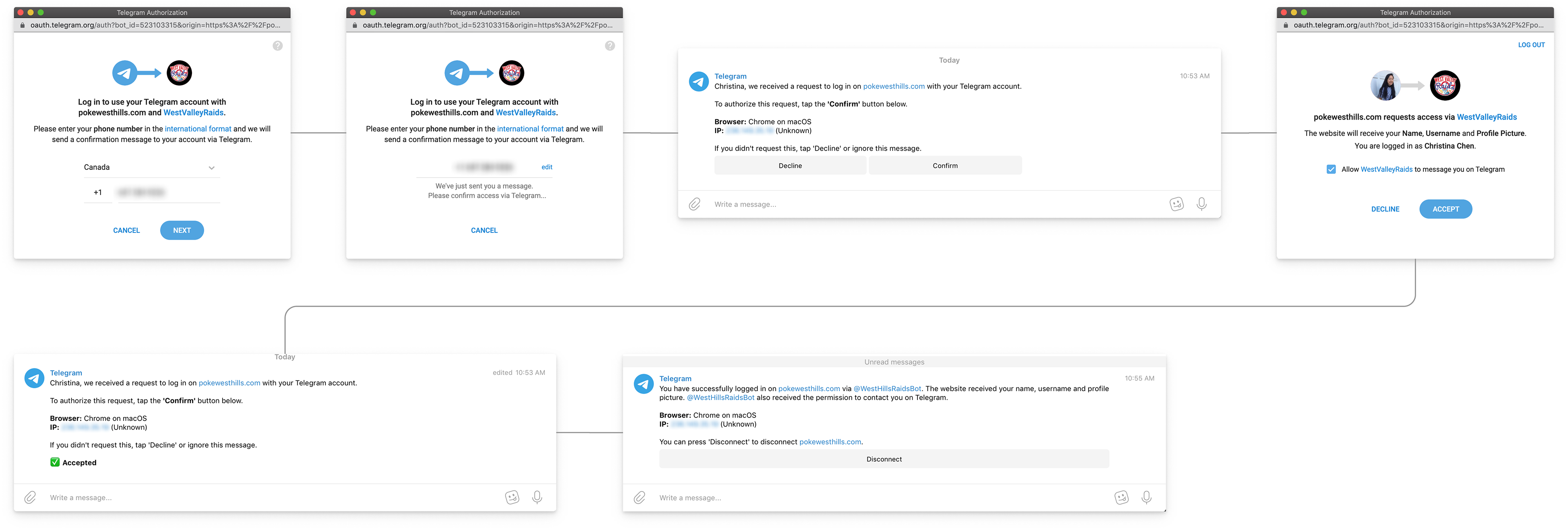The image size is (1568, 532).
Task: Open WestValleyRaids link in first login window
Action: click(x=193, y=113)
